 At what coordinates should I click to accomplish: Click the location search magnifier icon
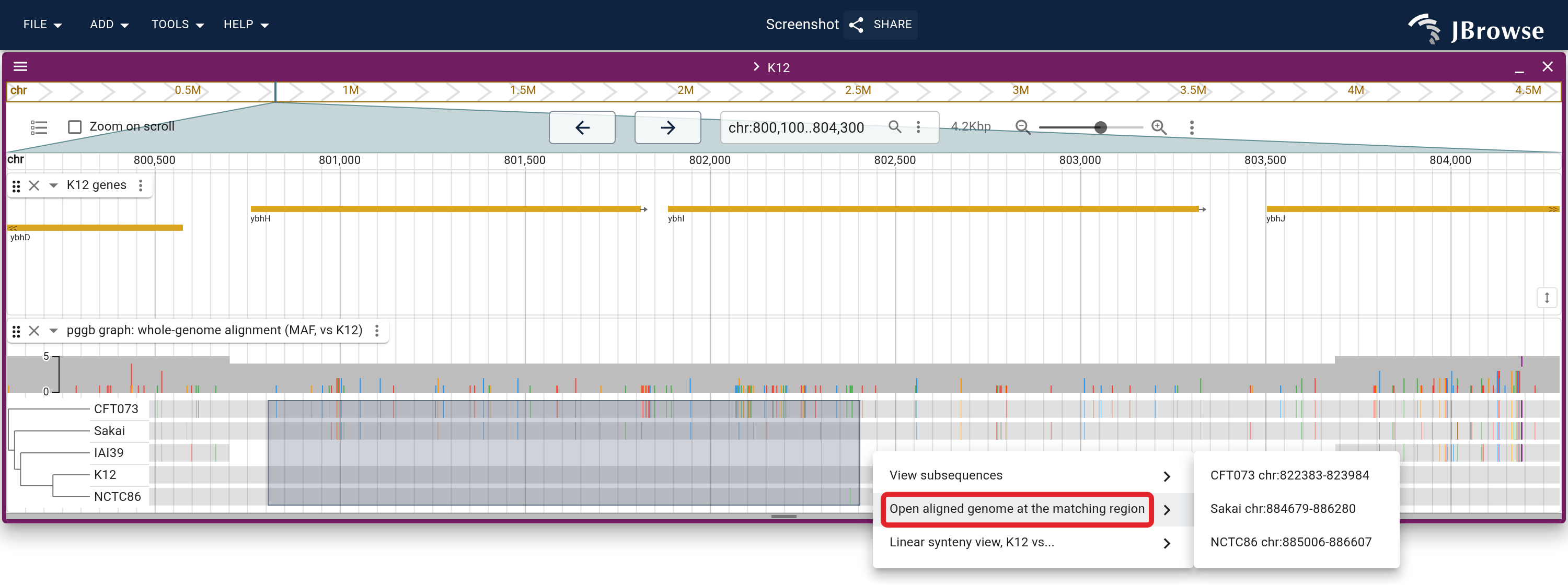point(894,126)
